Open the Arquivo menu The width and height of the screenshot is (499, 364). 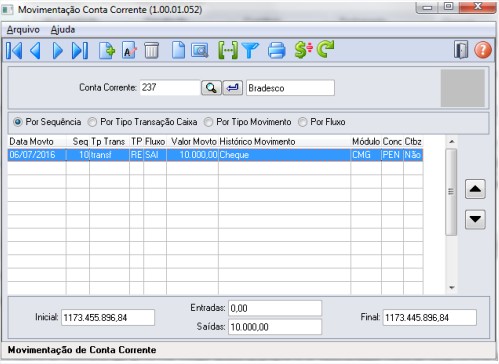pos(23,30)
